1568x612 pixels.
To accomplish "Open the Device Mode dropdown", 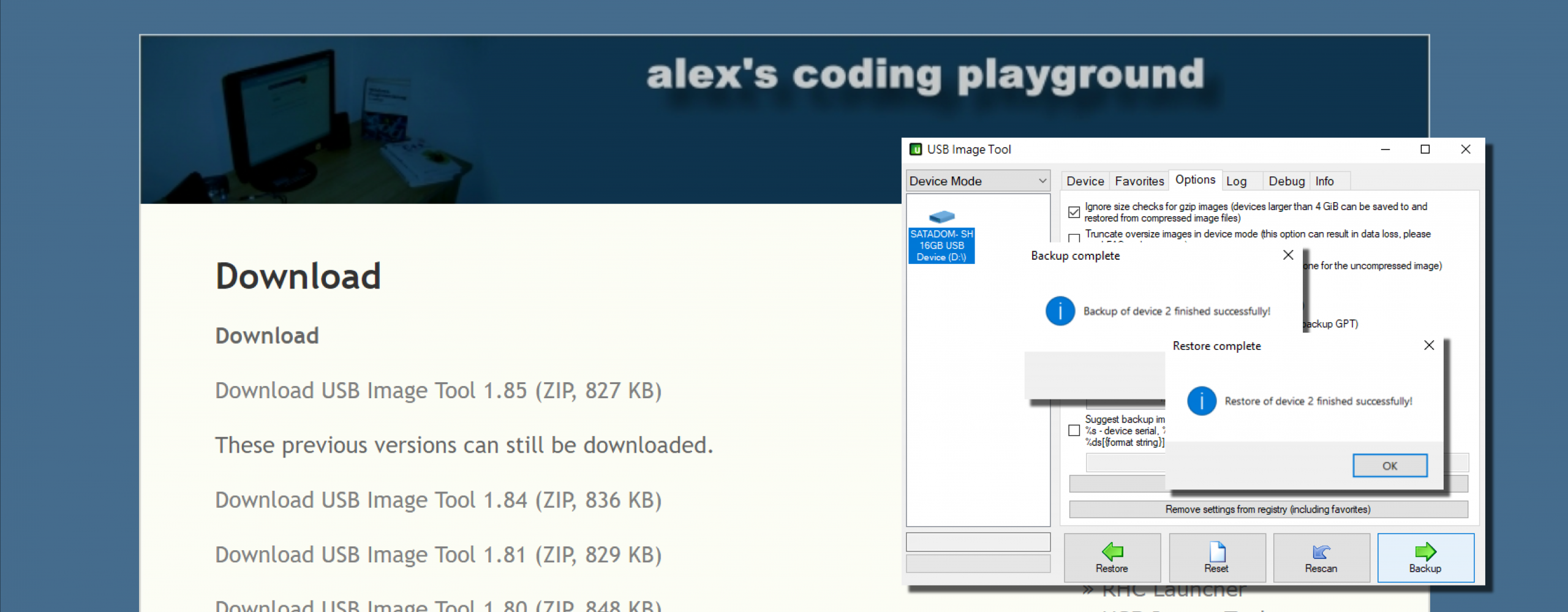I will click(978, 181).
